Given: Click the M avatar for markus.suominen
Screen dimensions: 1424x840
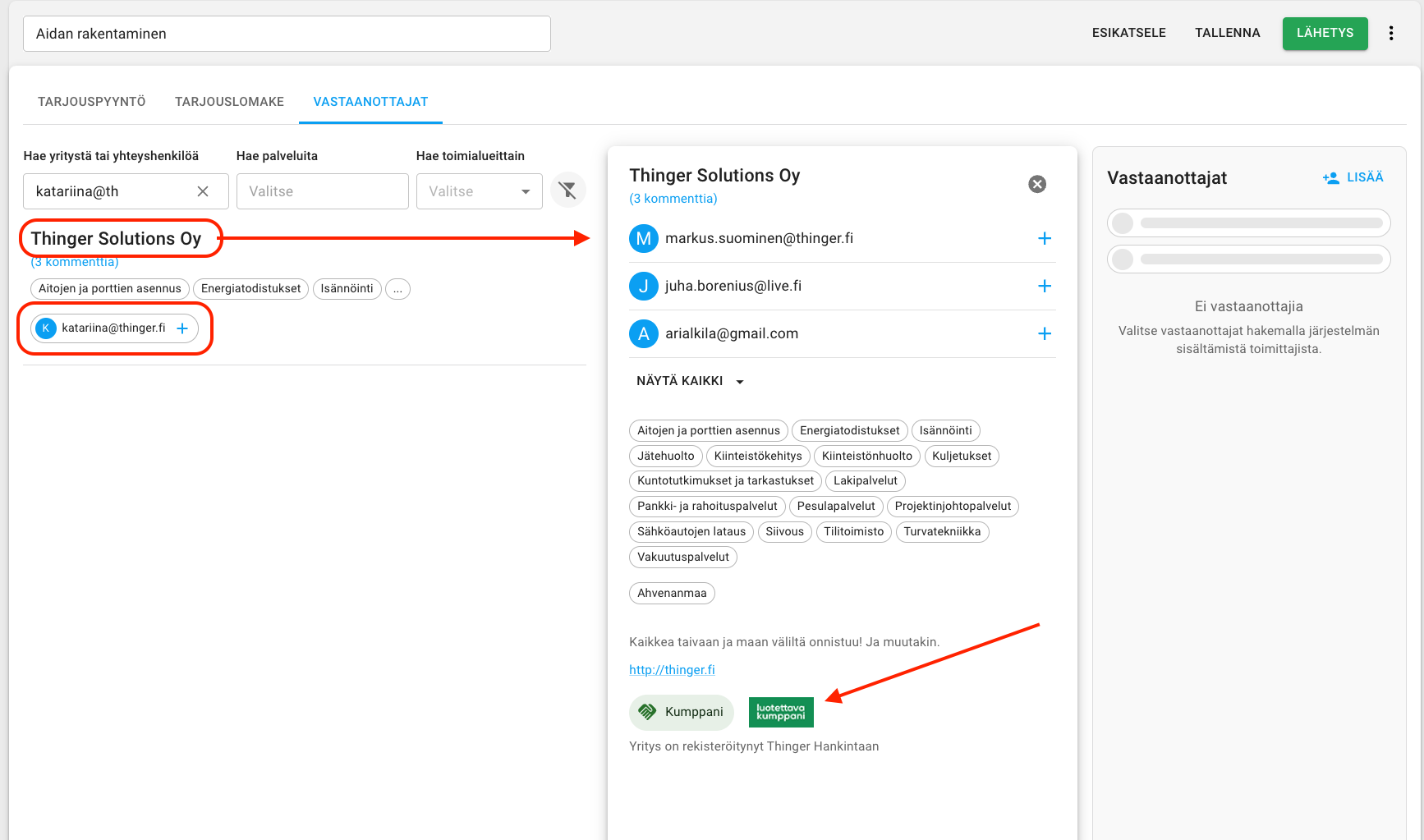Looking at the screenshot, I should [x=644, y=238].
